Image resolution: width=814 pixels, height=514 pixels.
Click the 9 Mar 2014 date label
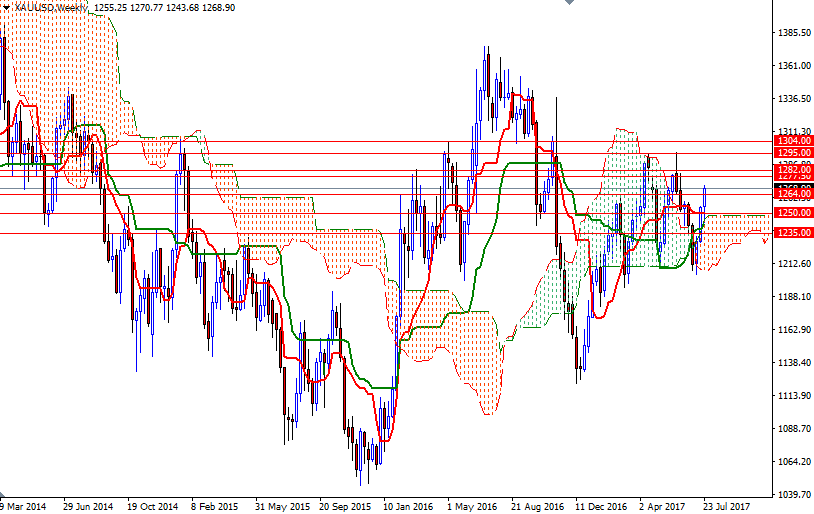[23, 506]
